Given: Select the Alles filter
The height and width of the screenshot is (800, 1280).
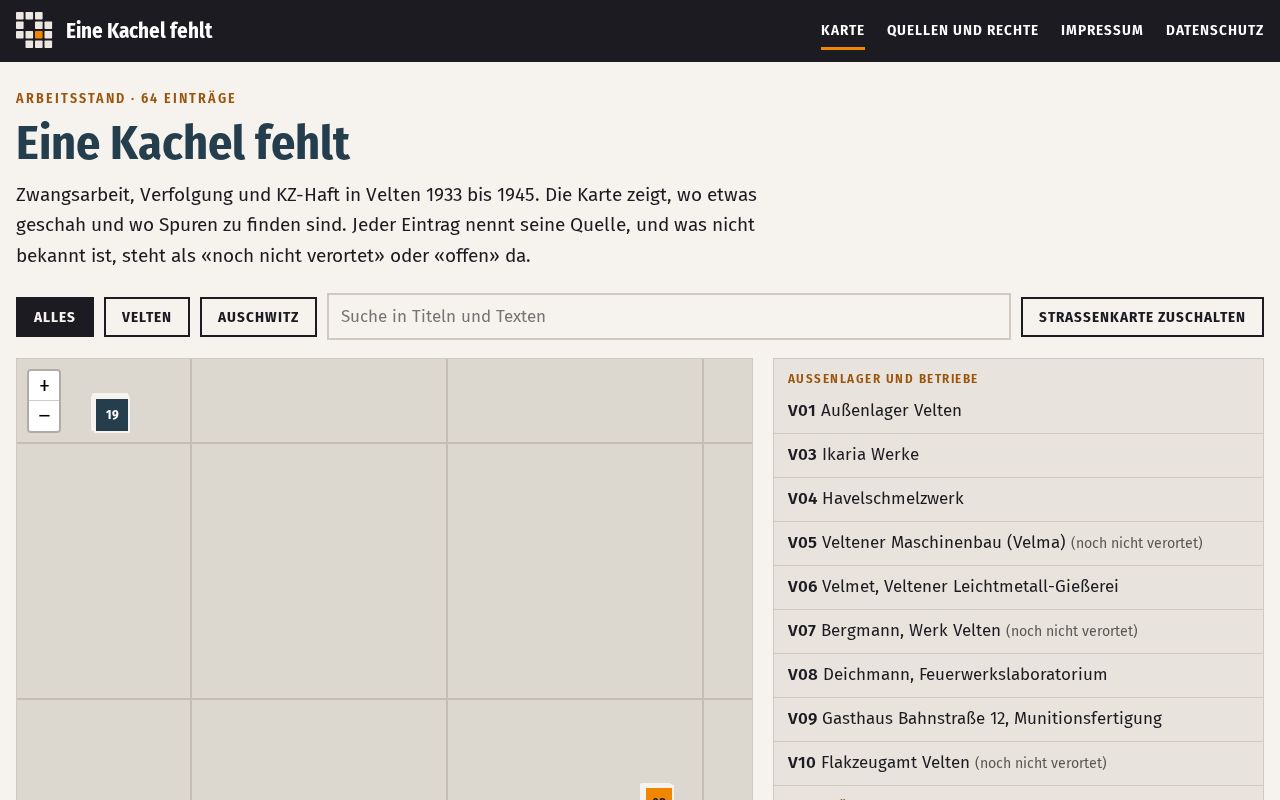Looking at the screenshot, I should 55,317.
